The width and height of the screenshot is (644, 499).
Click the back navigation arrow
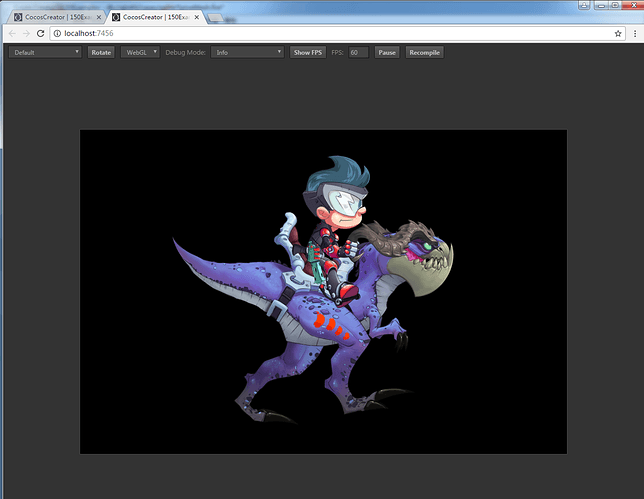[12, 33]
